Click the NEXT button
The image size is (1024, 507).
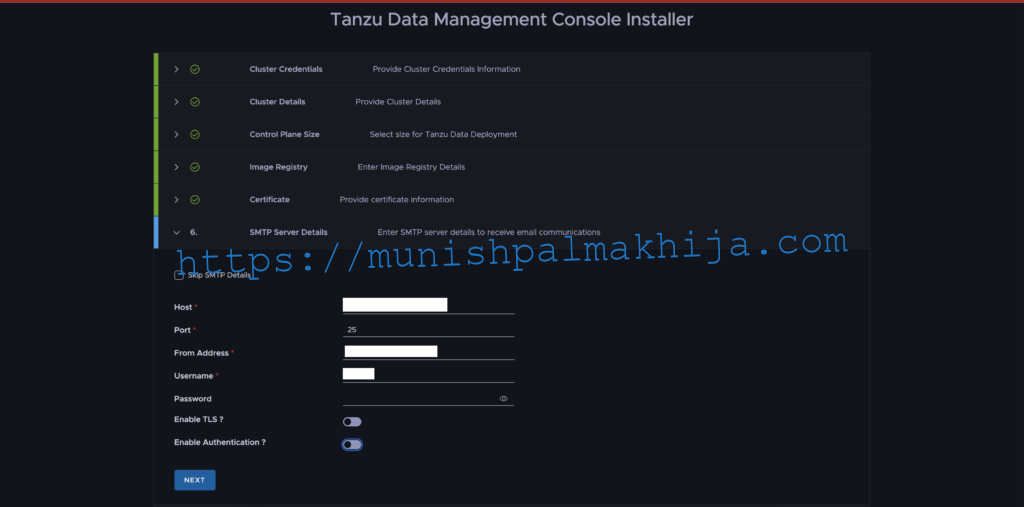pos(195,480)
